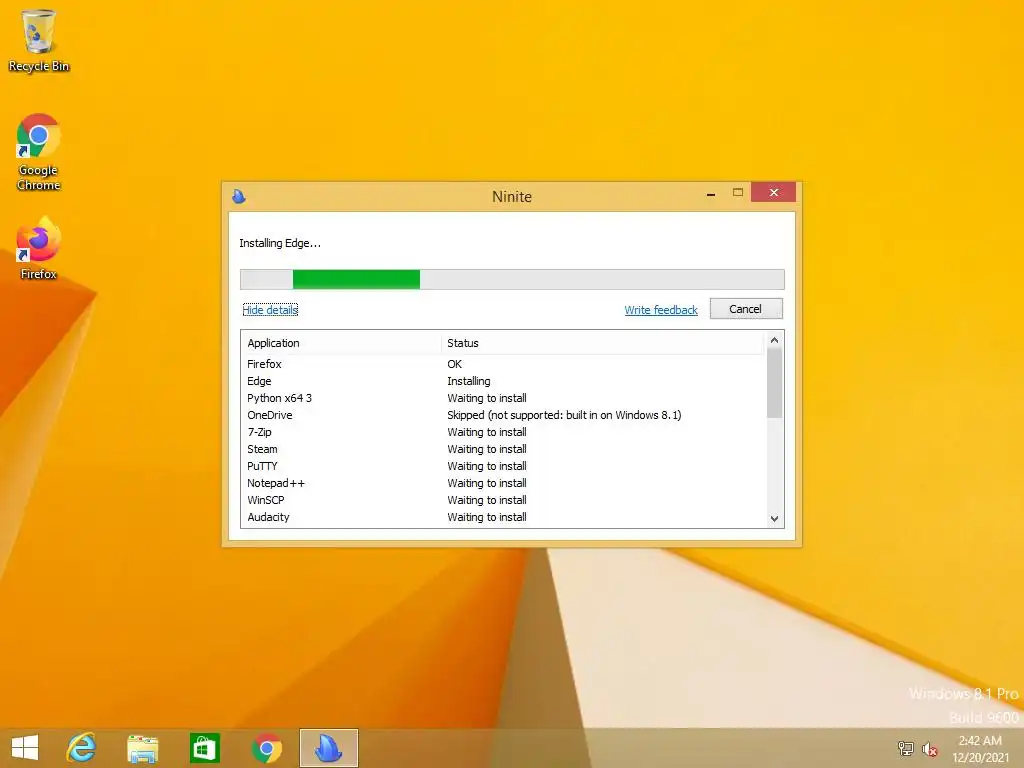Click the Hide details link
Screen dimensions: 1024x768
(x=270, y=310)
